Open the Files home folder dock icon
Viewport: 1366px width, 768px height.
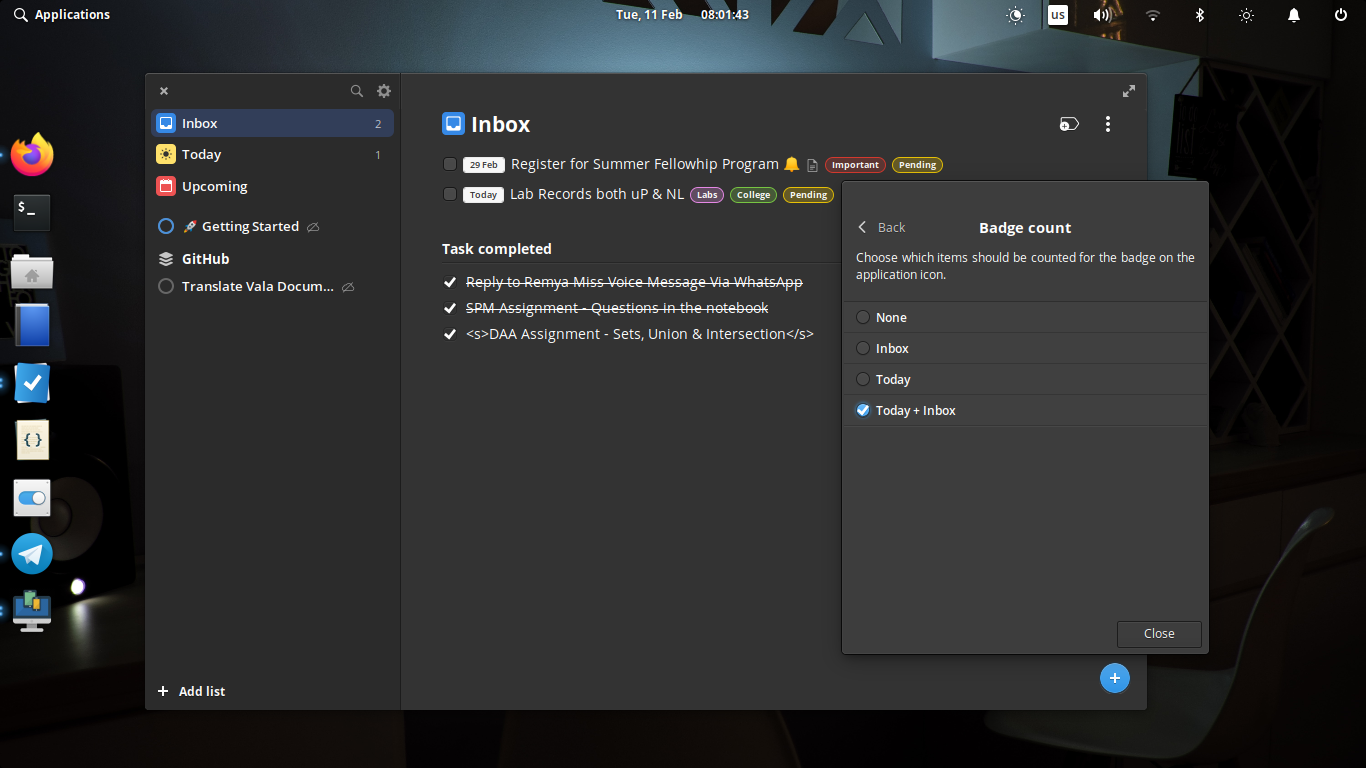(x=32, y=270)
